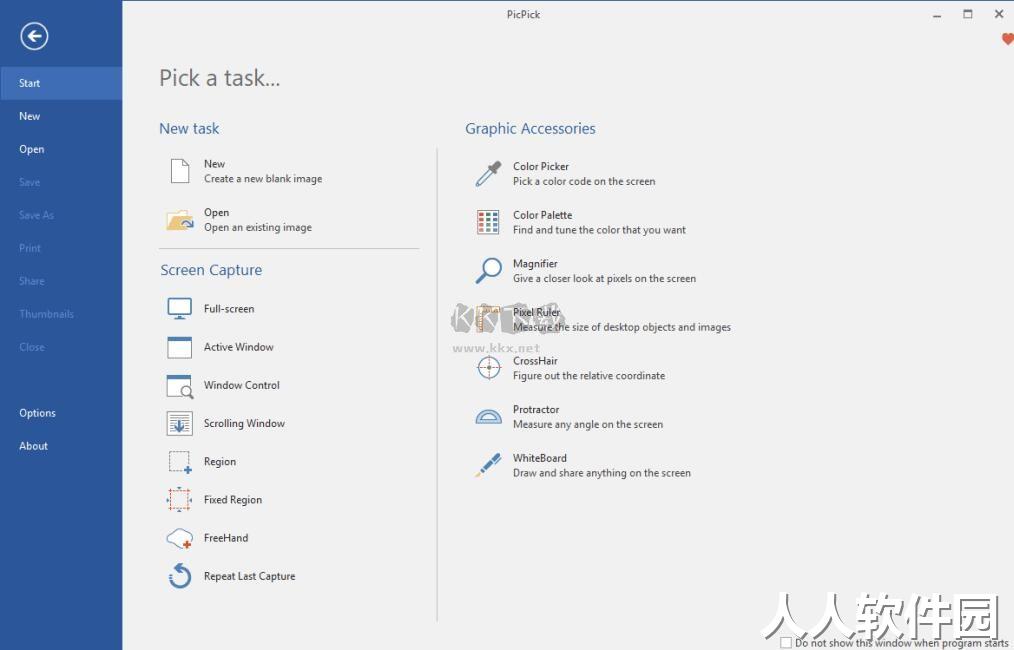Choose Print in the sidebar

61,248
